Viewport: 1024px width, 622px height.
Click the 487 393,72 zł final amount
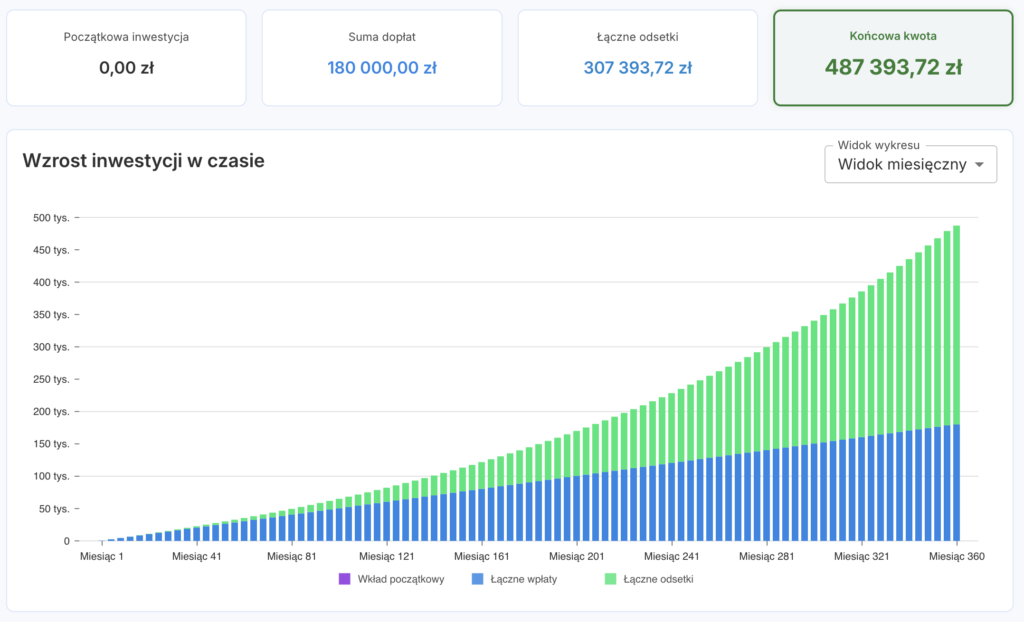(x=893, y=67)
